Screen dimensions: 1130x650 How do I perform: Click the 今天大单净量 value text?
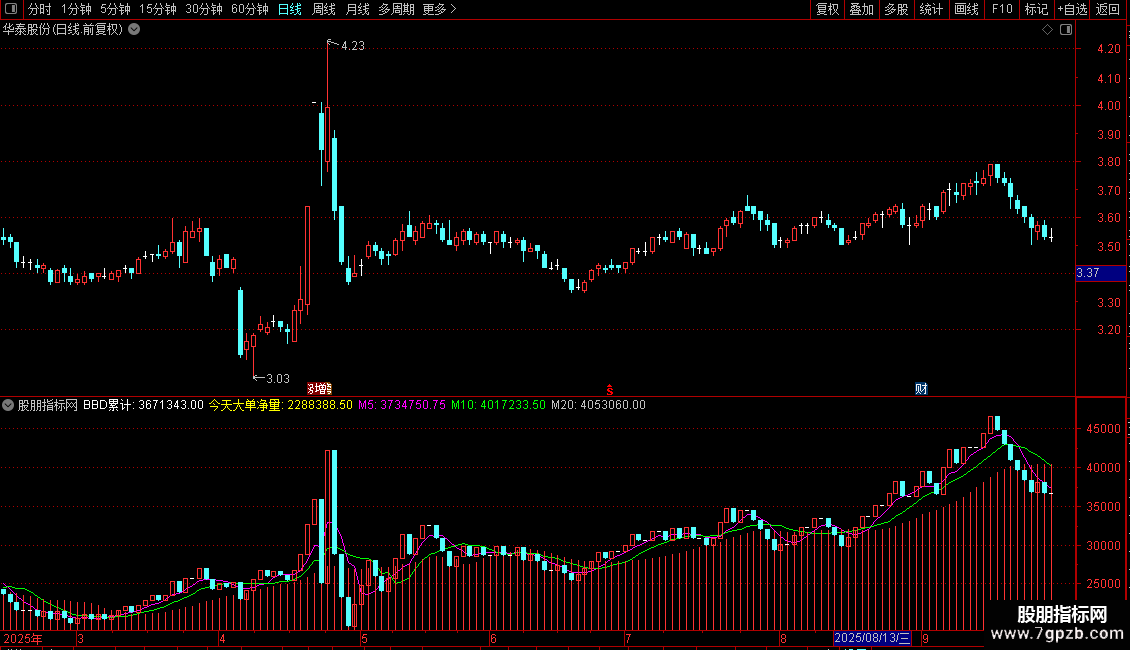(281, 405)
